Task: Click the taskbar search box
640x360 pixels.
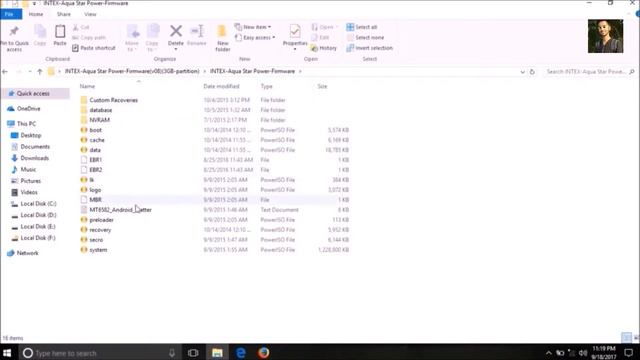Action: click(x=100, y=353)
